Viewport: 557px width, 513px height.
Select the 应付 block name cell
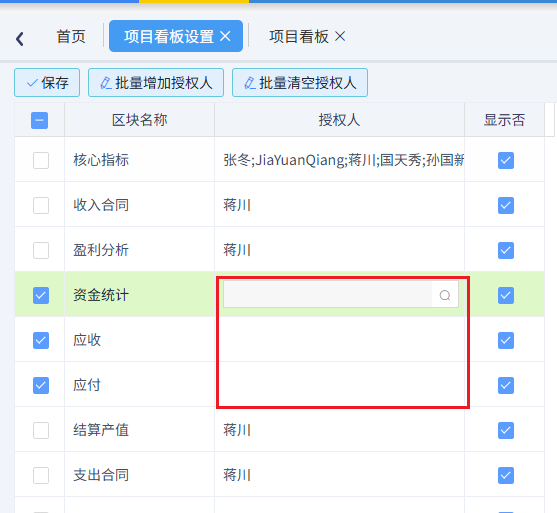pyautogui.click(x=140, y=385)
